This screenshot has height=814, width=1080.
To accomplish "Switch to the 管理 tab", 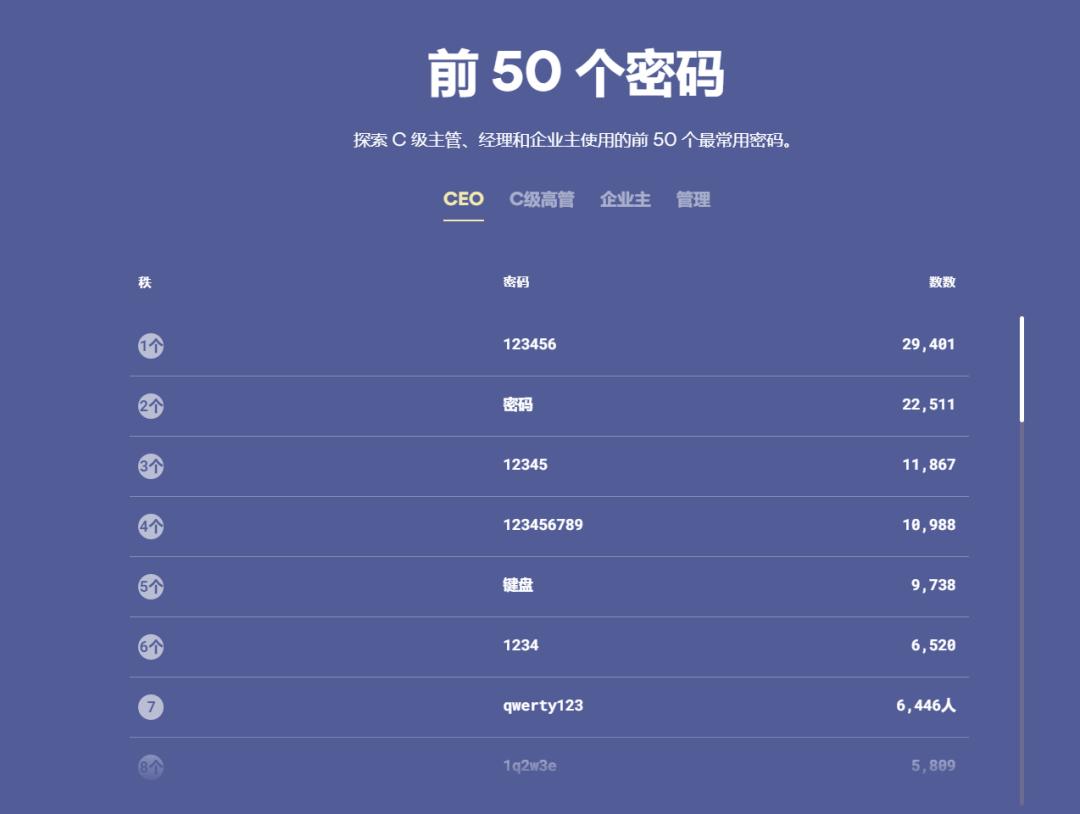I will click(694, 199).
